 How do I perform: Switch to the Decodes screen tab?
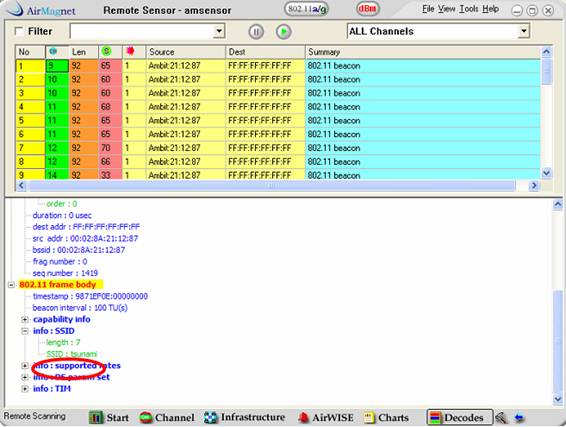coord(460,418)
